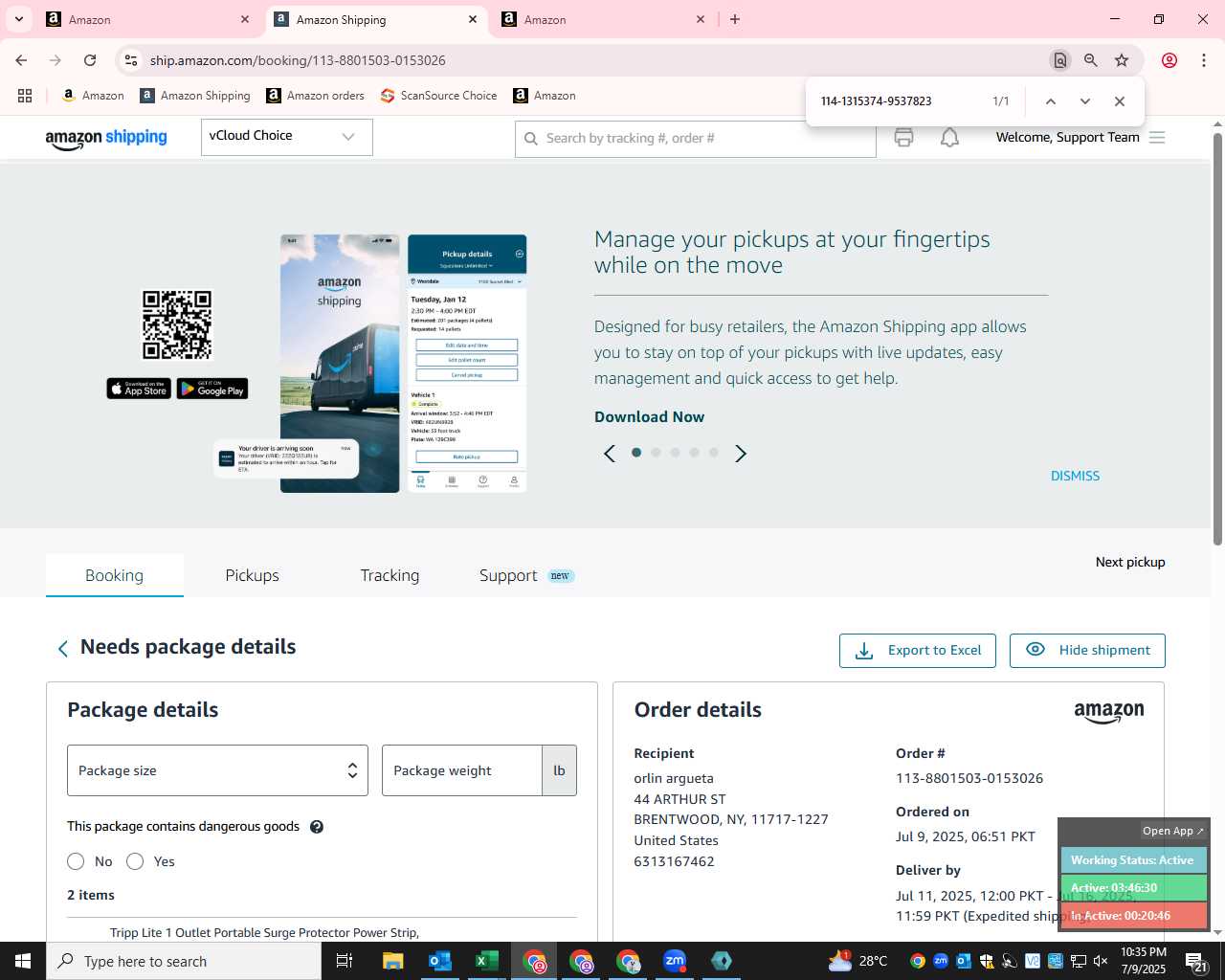The image size is (1225, 980).
Task: Open the vCloud Choice account dropdown
Action: click(286, 137)
